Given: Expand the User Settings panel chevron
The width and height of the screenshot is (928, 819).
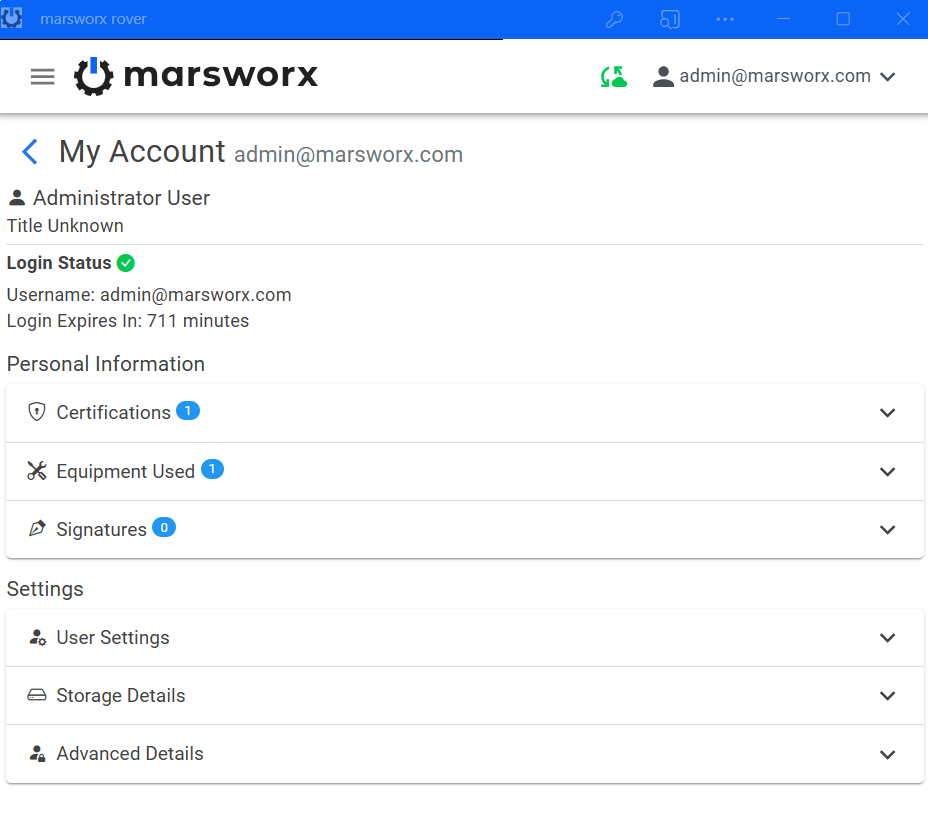Looking at the screenshot, I should (887, 638).
